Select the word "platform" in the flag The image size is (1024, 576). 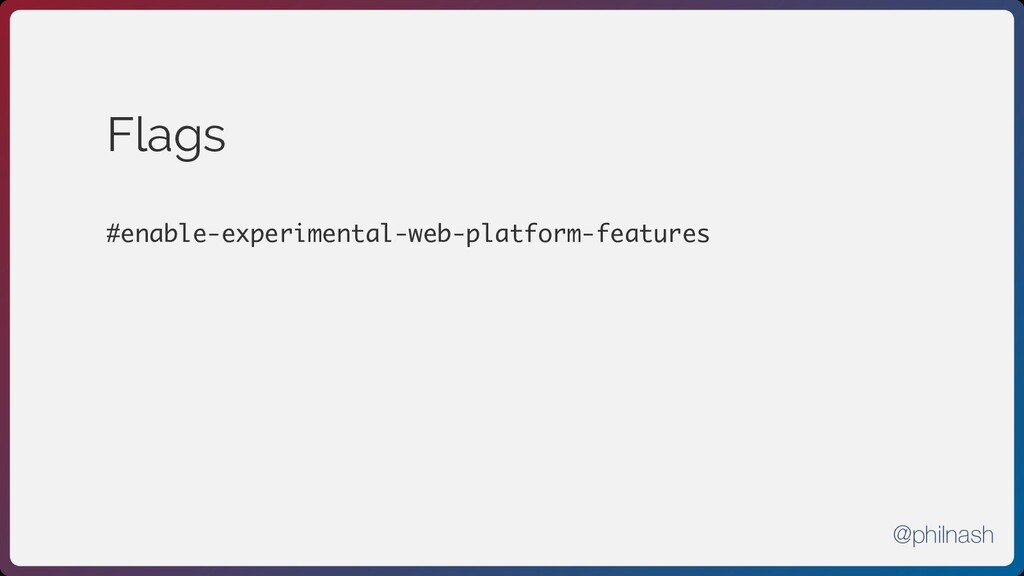(x=522, y=234)
